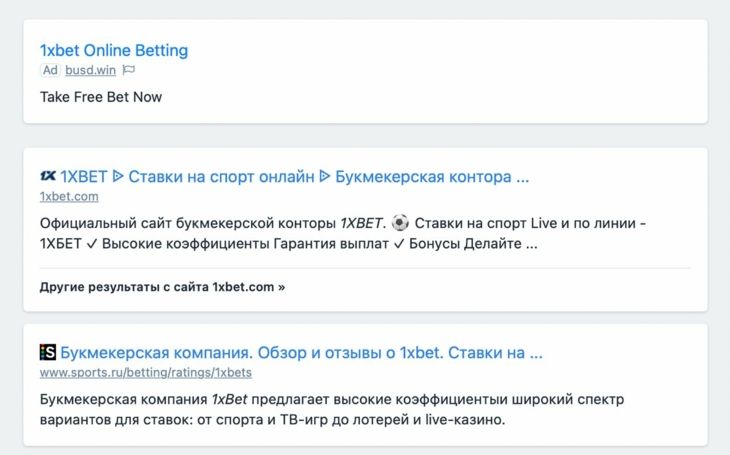The image size is (730, 455).
Task: Click the checkmark before Высокие коэффициенты
Action: coord(92,244)
